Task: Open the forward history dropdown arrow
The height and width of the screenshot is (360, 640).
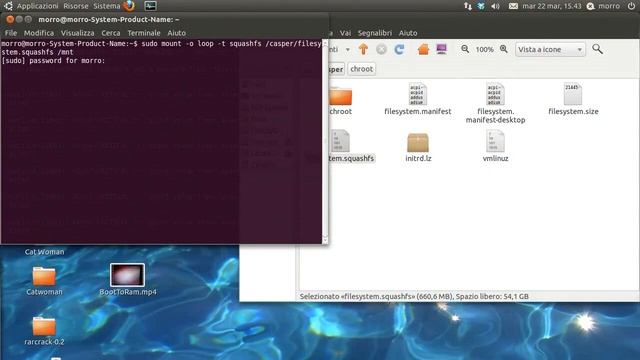Action: pyautogui.click(x=348, y=49)
